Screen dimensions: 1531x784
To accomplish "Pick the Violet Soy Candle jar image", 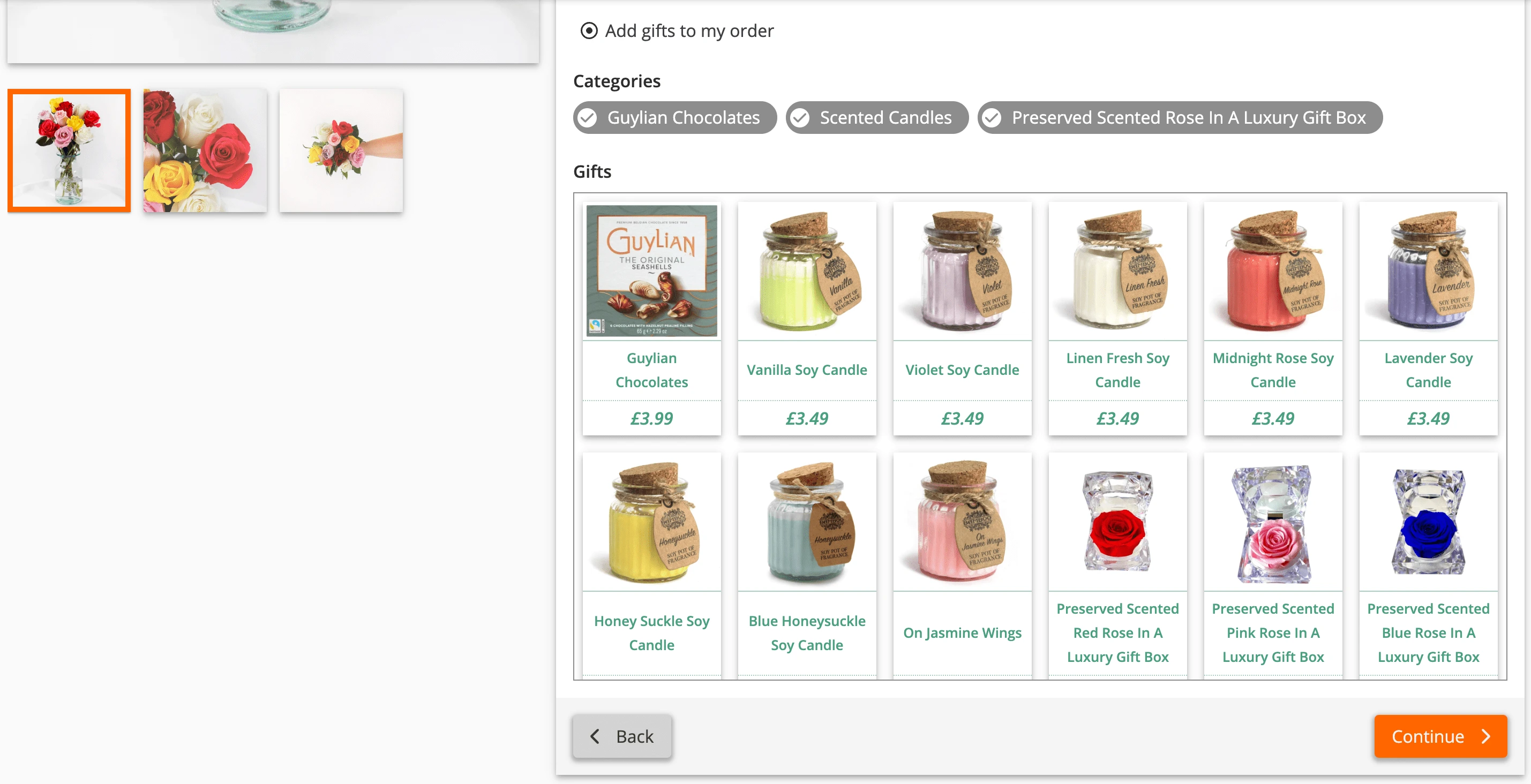I will point(962,271).
